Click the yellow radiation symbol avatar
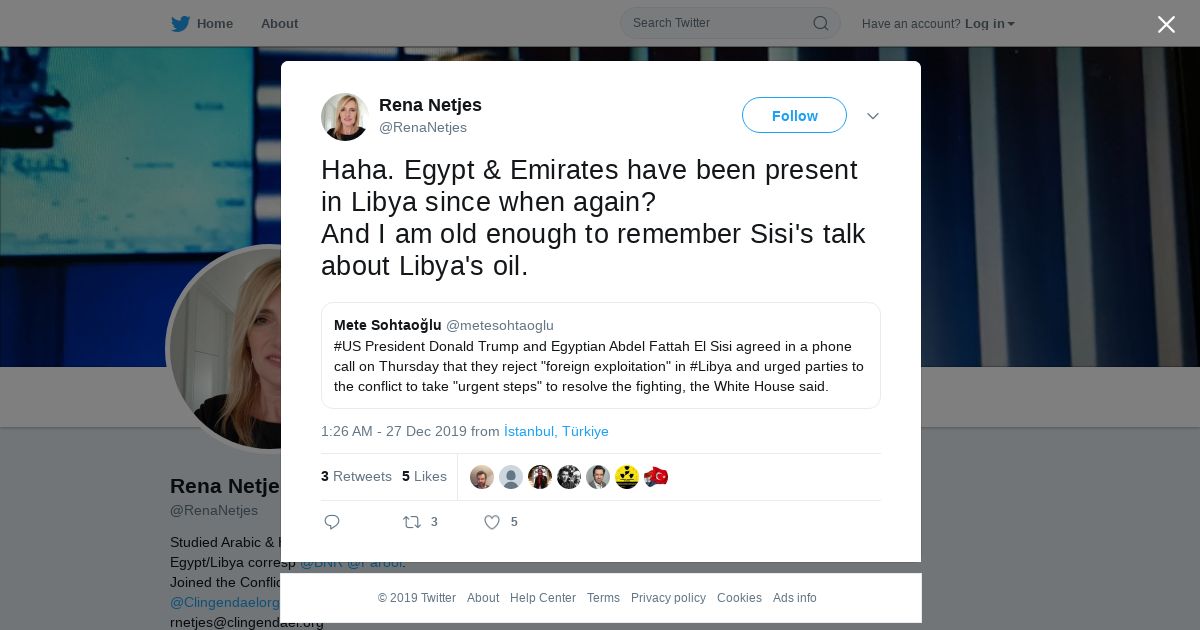Image resolution: width=1200 pixels, height=630 pixels. point(627,477)
